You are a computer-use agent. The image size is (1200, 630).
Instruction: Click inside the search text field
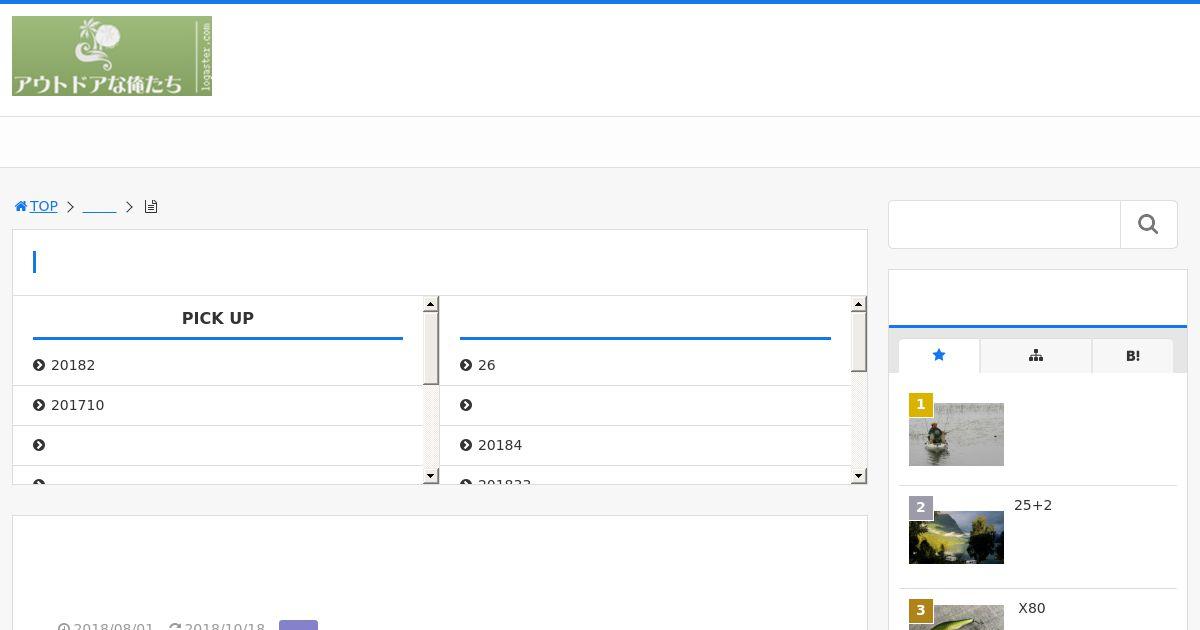1004,225
